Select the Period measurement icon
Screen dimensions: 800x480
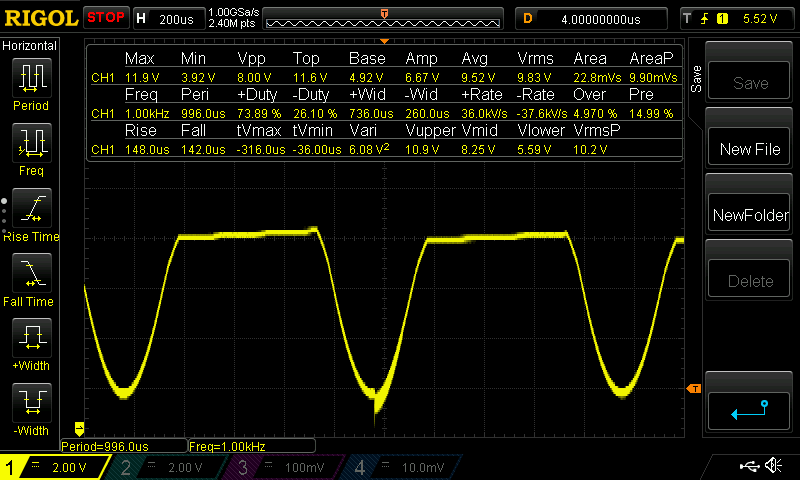[x=32, y=78]
